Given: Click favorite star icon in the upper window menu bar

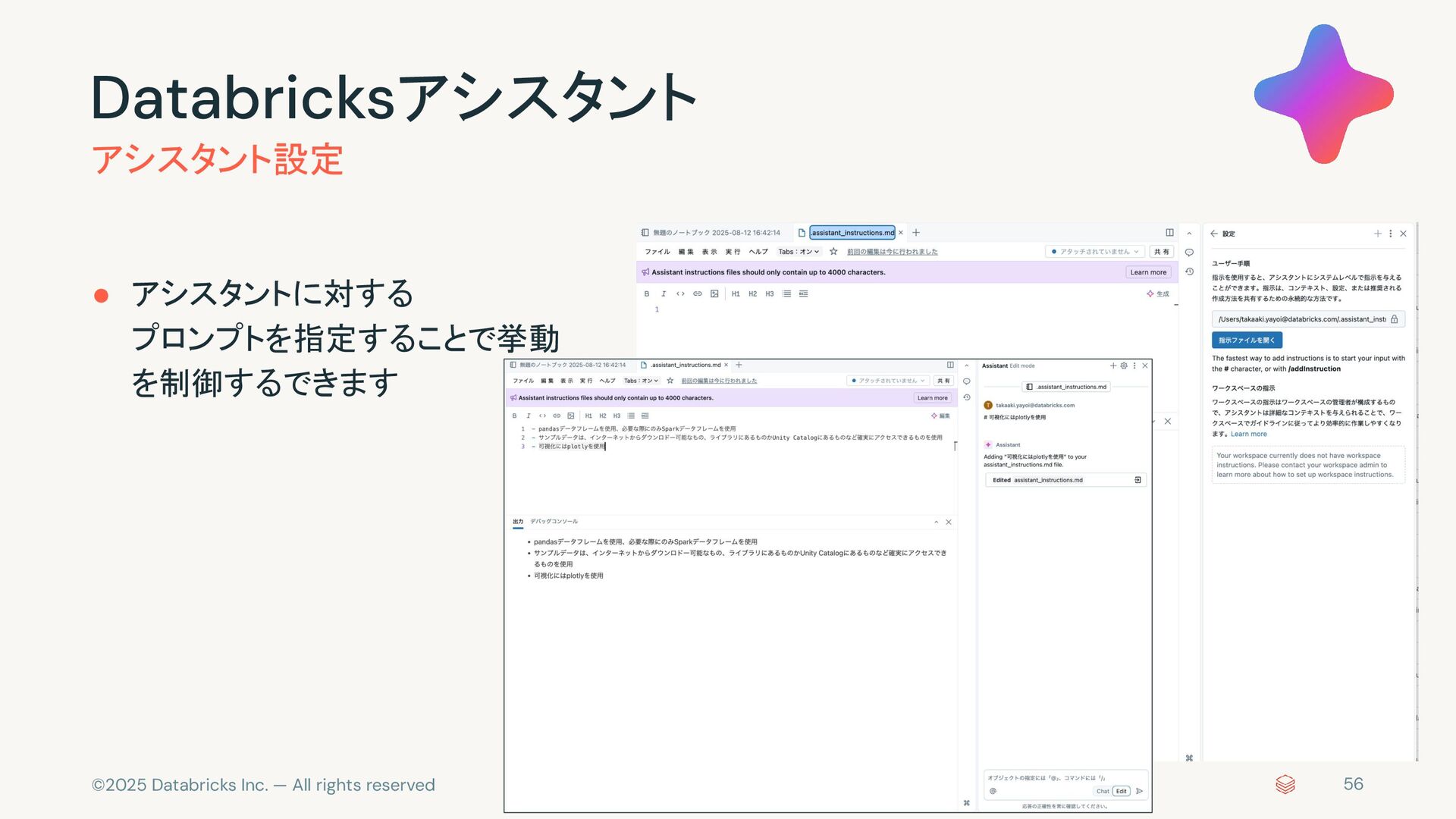Looking at the screenshot, I should click(x=833, y=252).
